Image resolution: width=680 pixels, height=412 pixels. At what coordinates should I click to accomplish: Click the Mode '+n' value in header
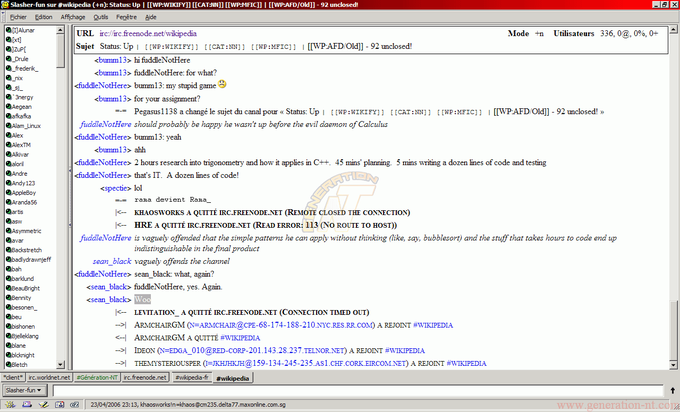point(539,33)
